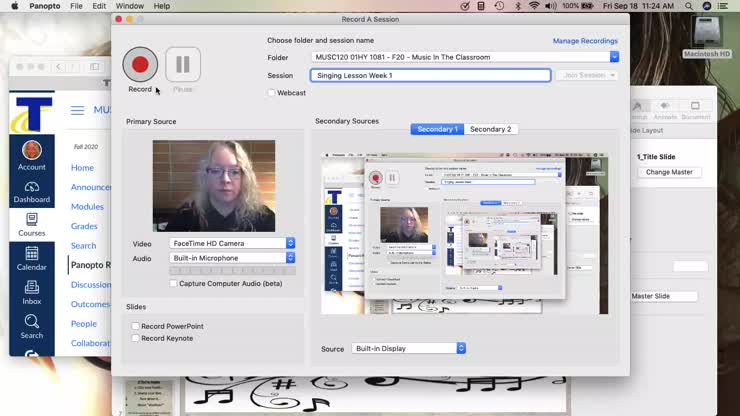Image resolution: width=740 pixels, height=416 pixels.
Task: Click the red Record button
Action: [x=140, y=65]
